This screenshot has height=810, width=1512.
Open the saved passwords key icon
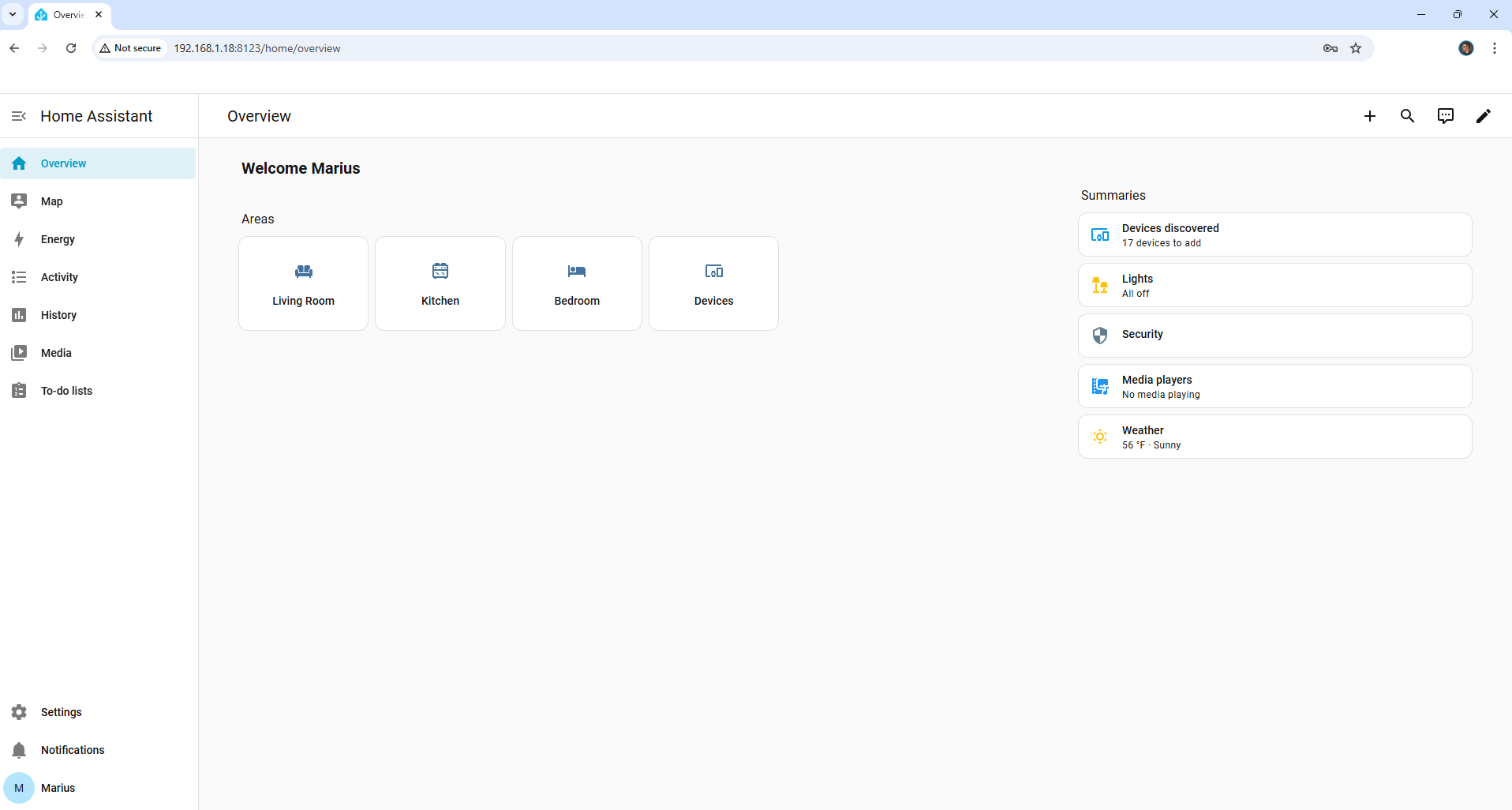[x=1330, y=48]
